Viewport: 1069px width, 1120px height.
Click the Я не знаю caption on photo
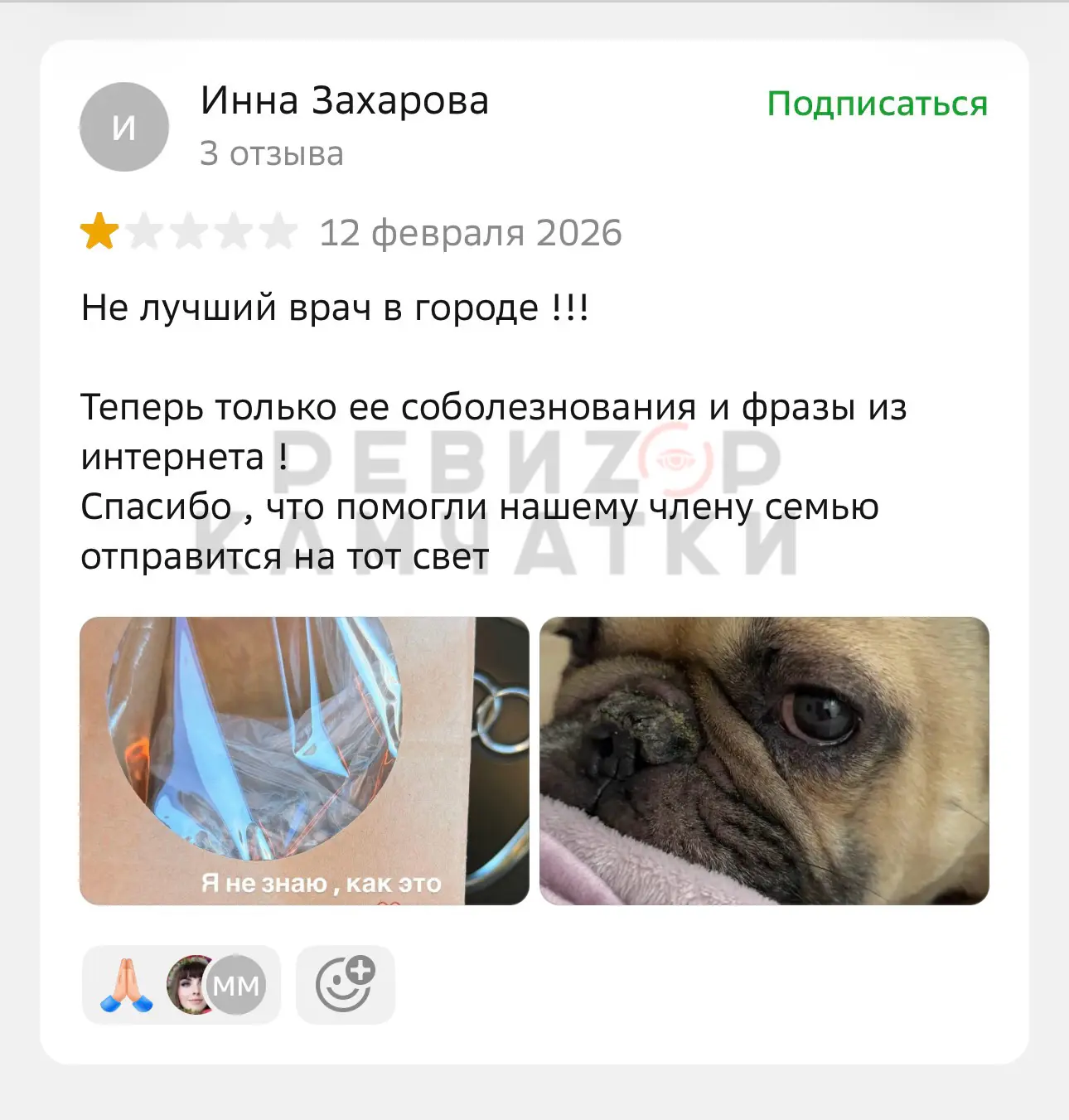pos(321,884)
